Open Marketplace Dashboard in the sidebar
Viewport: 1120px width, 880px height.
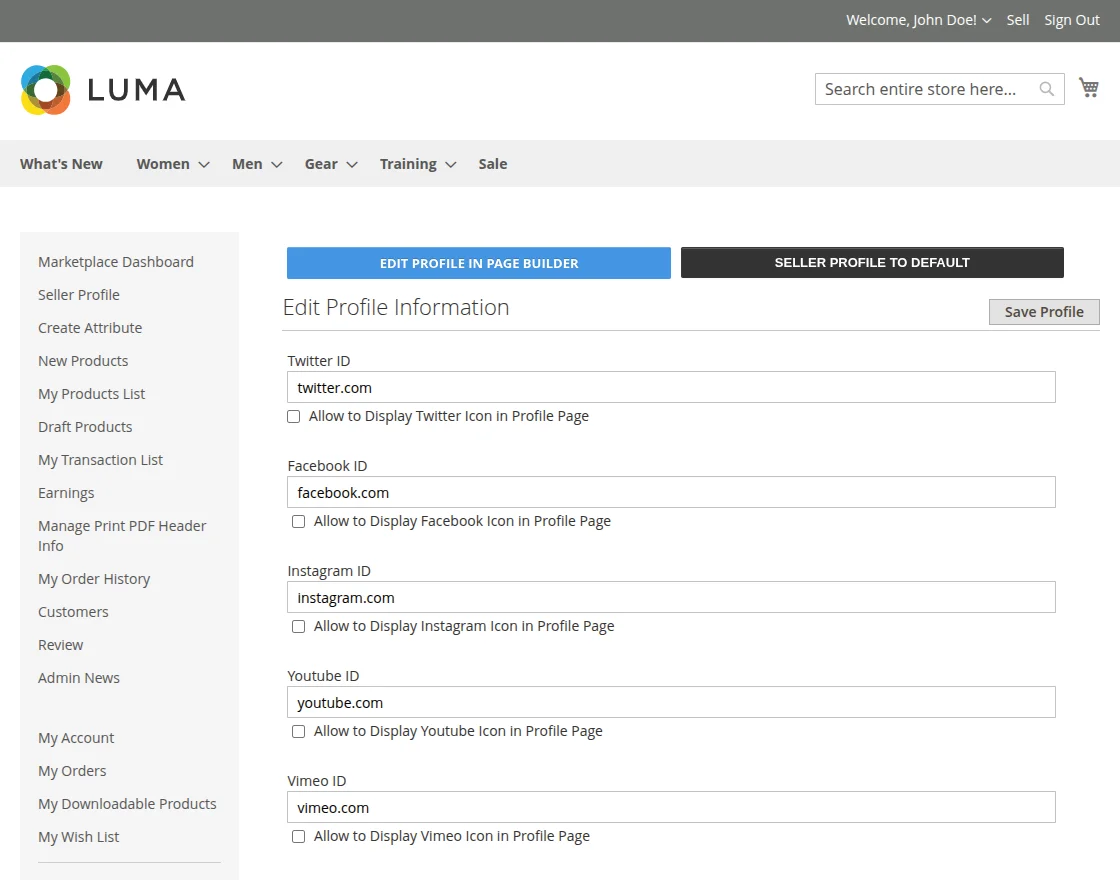[116, 262]
